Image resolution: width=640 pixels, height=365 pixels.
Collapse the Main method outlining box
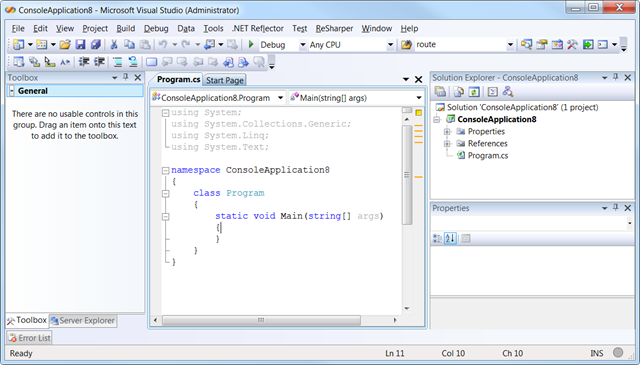pos(165,216)
